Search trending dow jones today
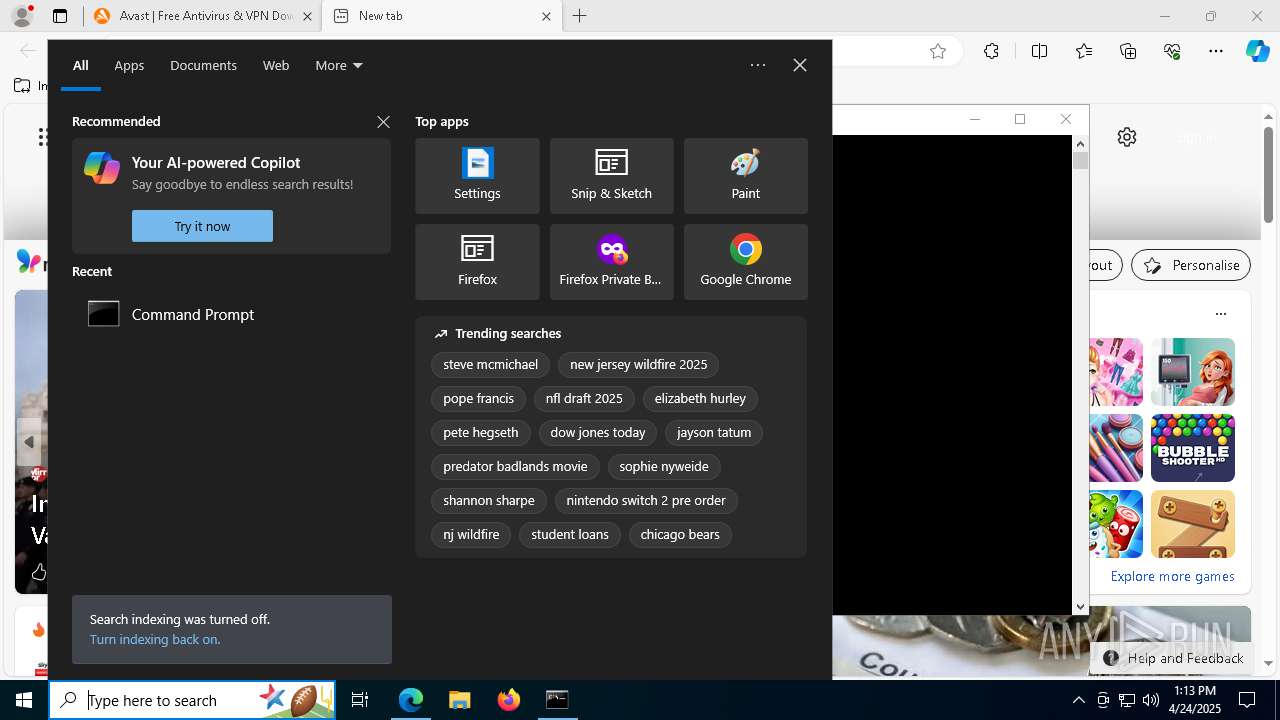This screenshot has height=720, width=1280. (x=598, y=433)
